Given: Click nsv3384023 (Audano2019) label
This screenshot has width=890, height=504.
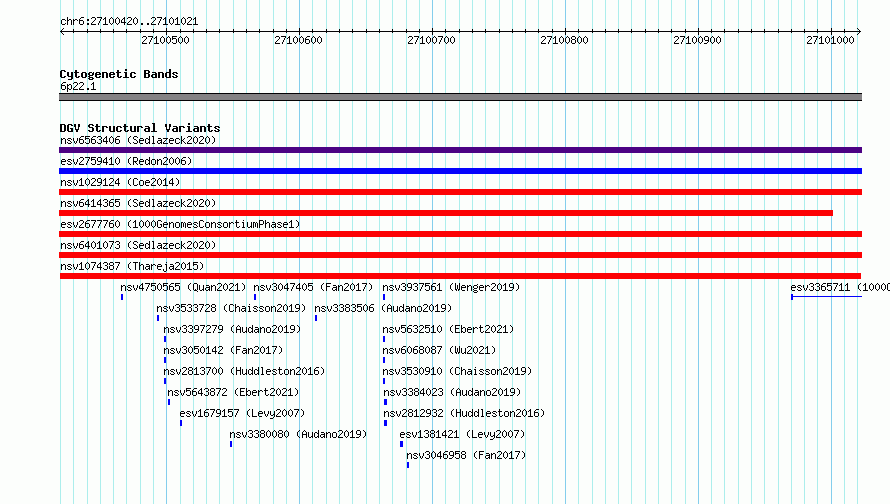Looking at the screenshot, I should tap(452, 392).
